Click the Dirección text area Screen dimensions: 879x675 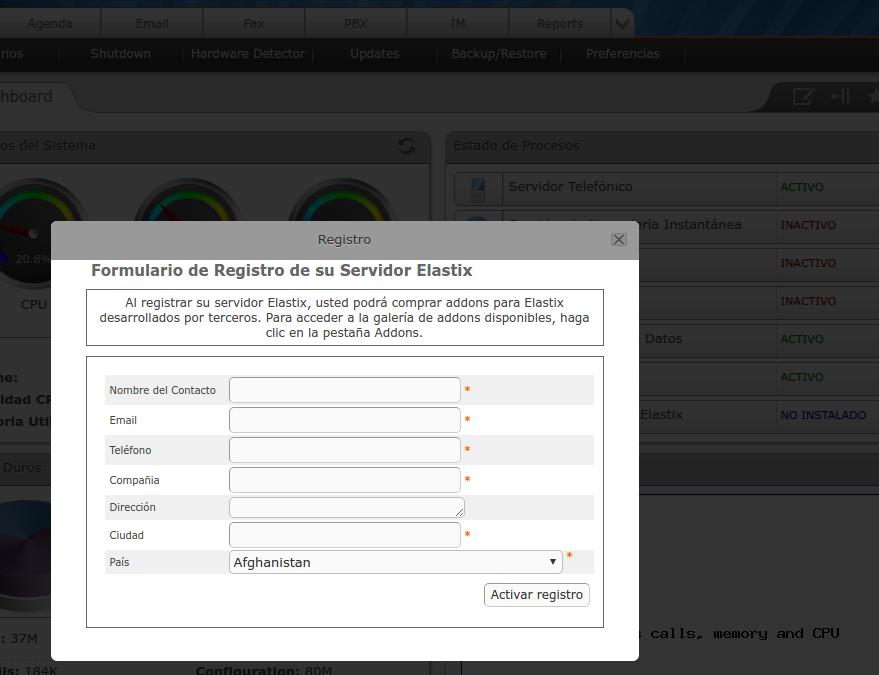346,507
